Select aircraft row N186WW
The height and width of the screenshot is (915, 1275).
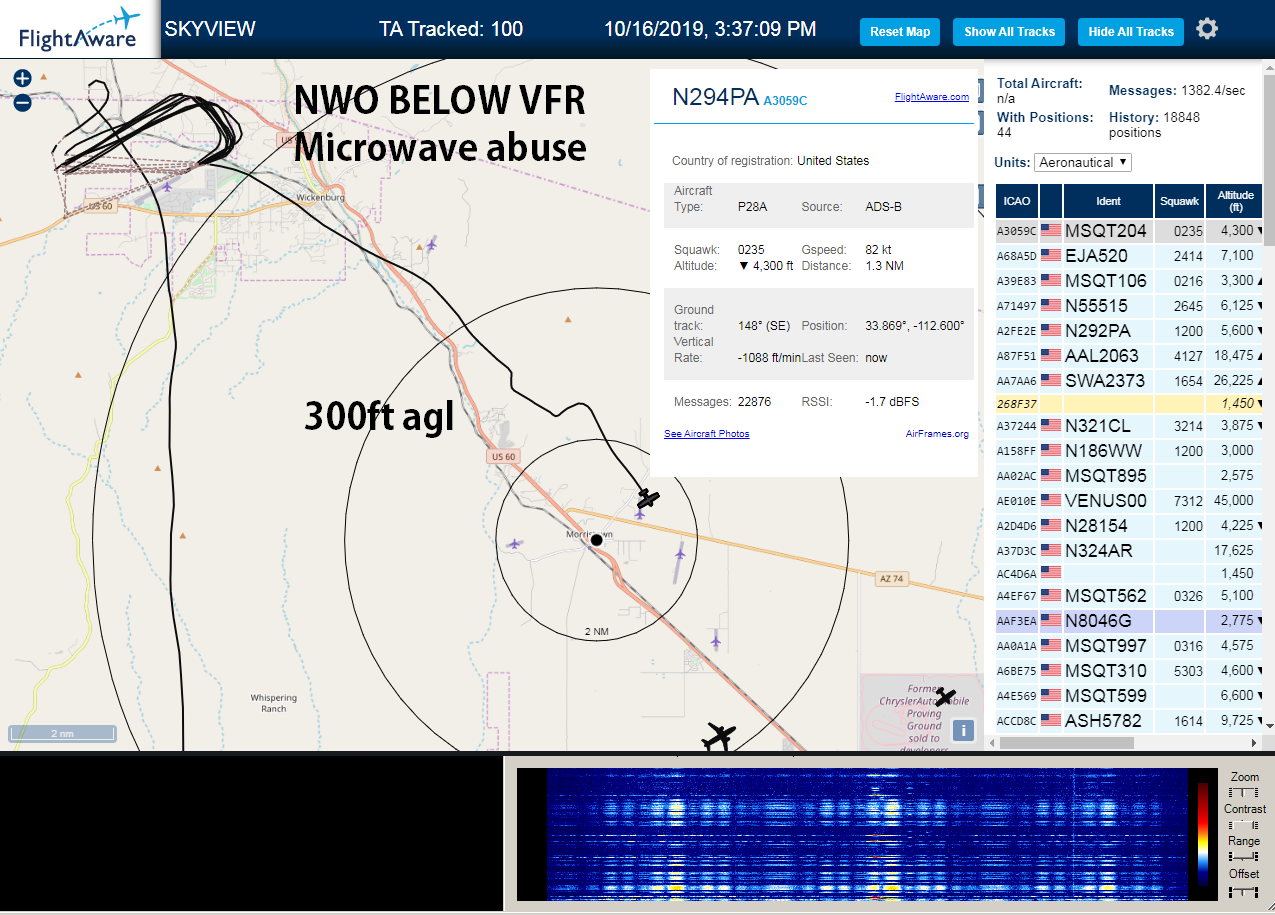coord(1130,450)
